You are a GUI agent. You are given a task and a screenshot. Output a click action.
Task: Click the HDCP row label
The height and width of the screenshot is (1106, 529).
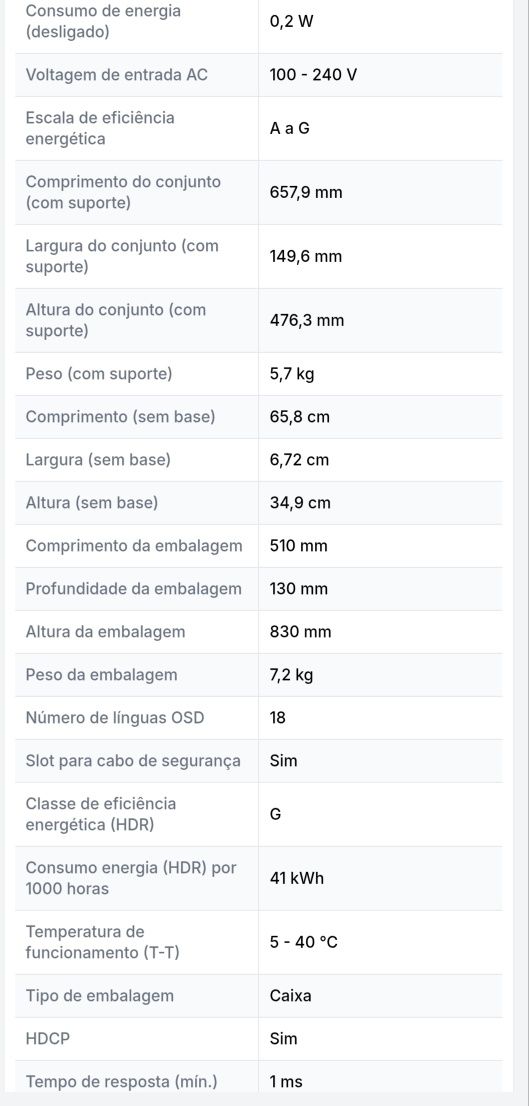point(48,1039)
